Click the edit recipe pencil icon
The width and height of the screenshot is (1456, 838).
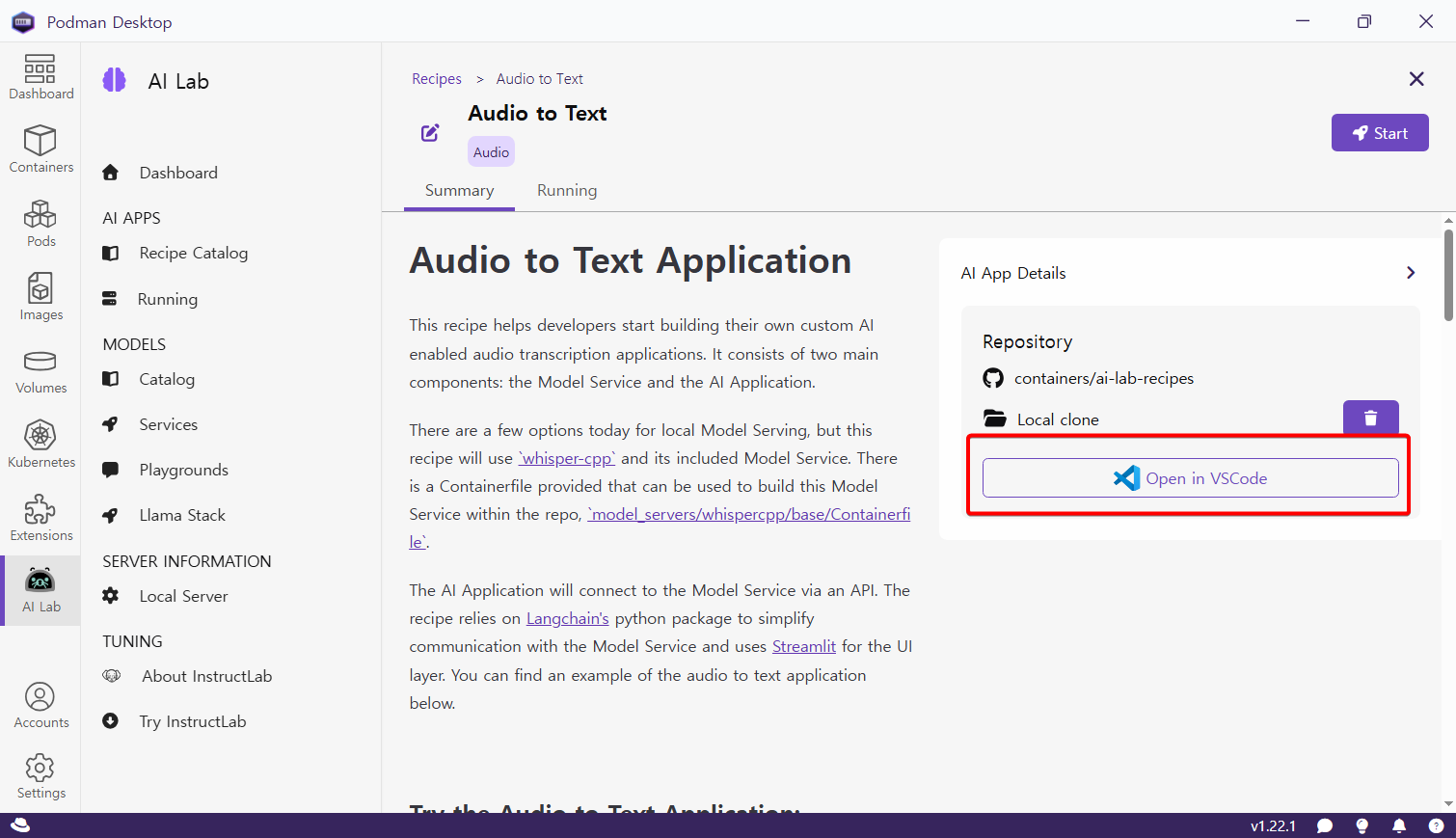(x=430, y=133)
